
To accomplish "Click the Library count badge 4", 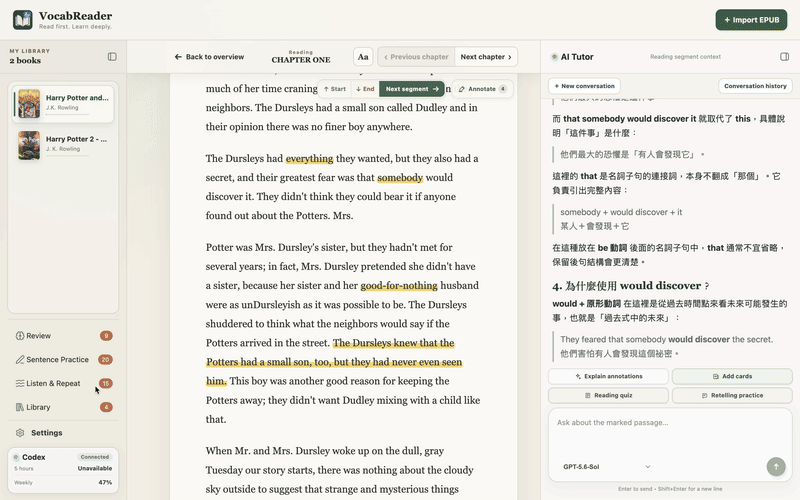I will coord(106,407).
